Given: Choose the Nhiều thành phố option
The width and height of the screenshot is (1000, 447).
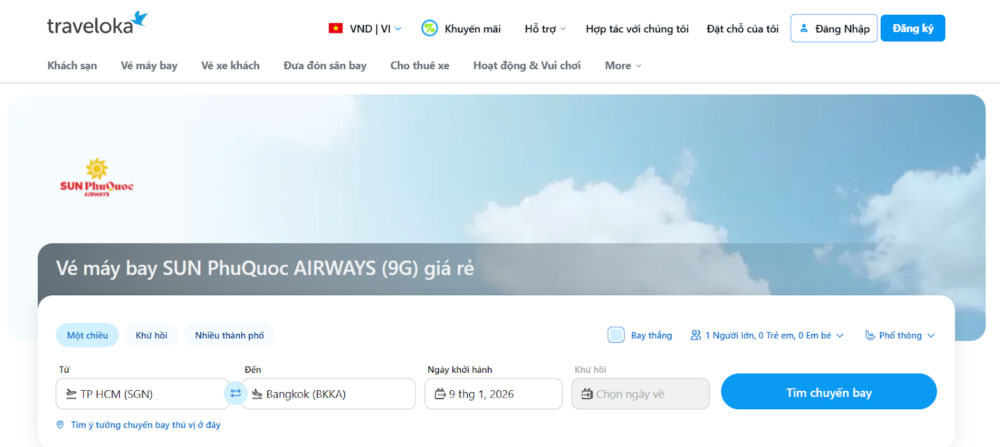Looking at the screenshot, I should click(229, 335).
